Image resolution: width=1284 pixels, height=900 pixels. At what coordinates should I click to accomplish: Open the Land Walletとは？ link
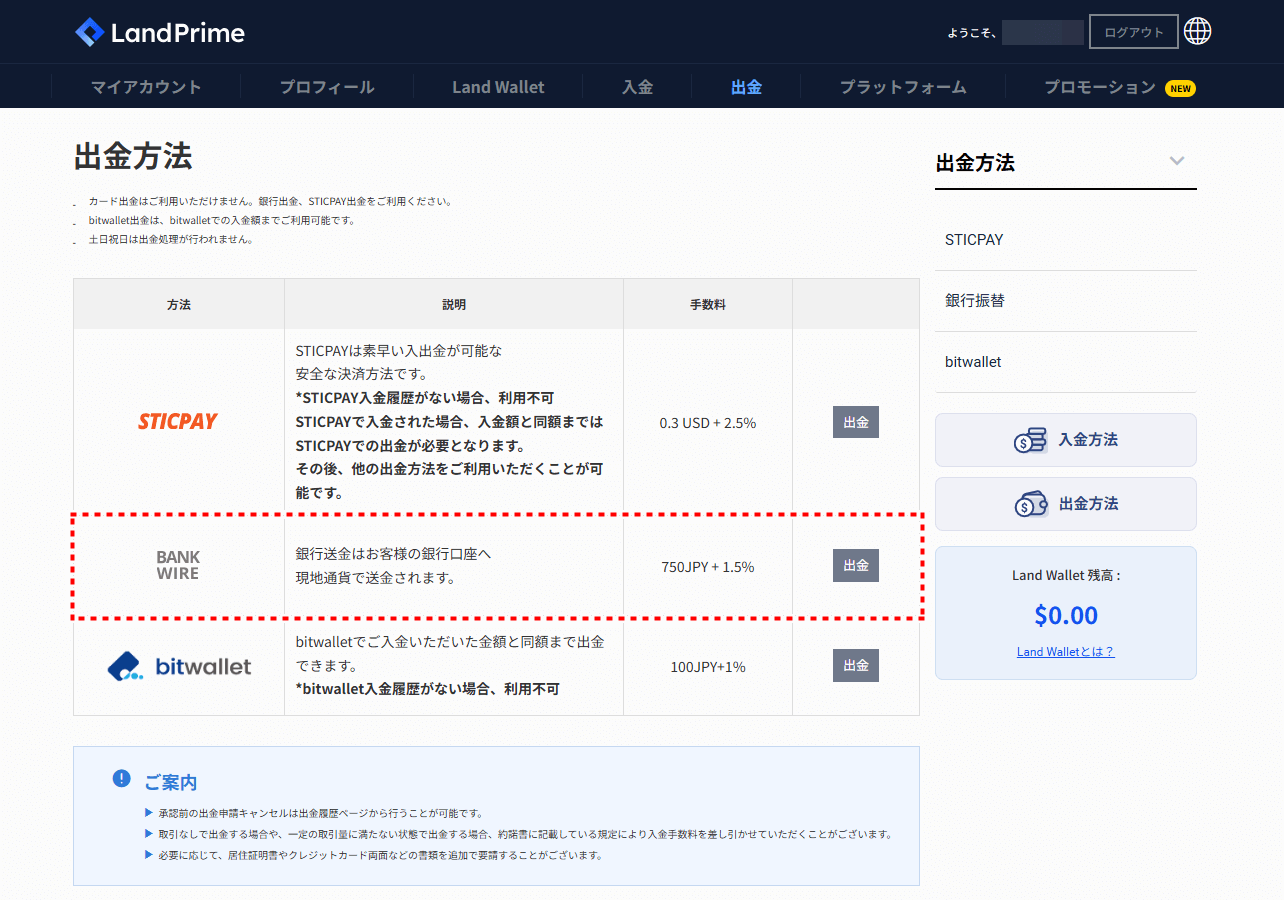(1065, 652)
